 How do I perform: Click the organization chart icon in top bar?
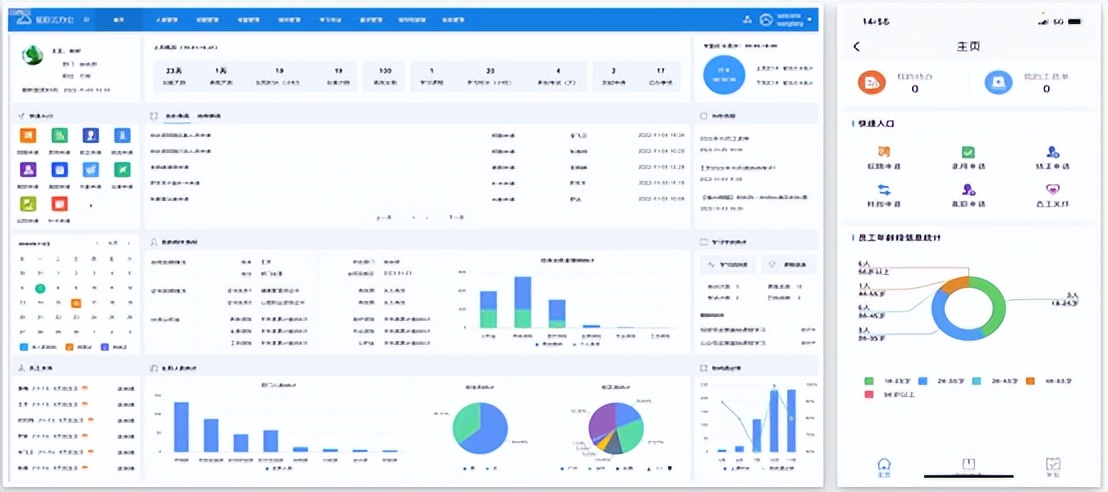point(746,19)
